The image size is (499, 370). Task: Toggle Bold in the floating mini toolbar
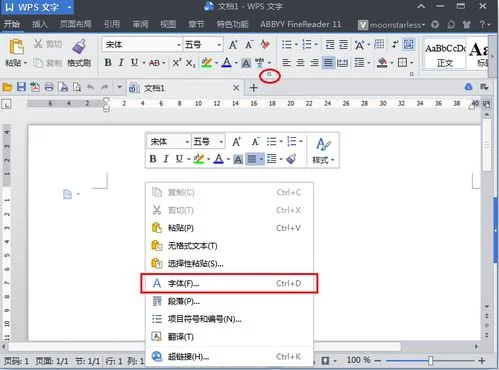pos(153,159)
